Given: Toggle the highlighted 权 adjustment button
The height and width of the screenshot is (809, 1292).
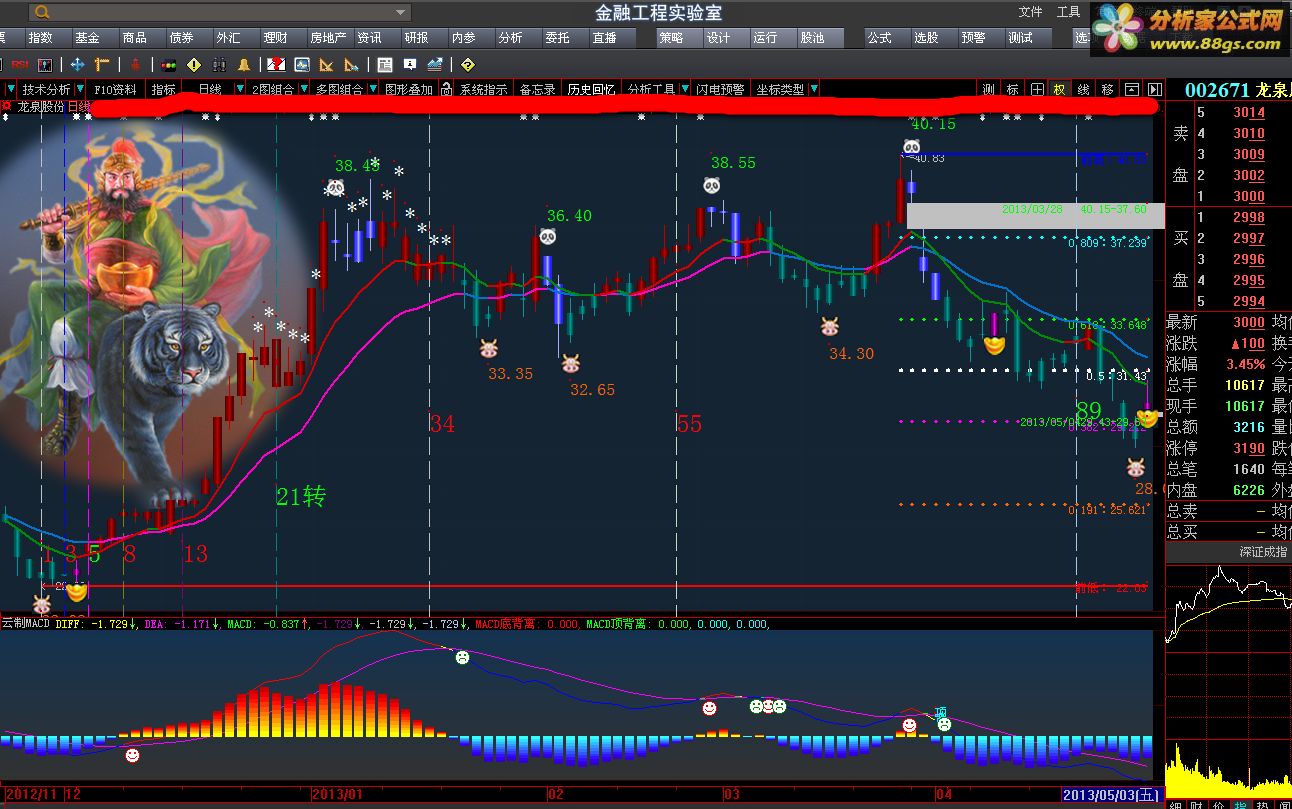Looking at the screenshot, I should pos(1059,89).
